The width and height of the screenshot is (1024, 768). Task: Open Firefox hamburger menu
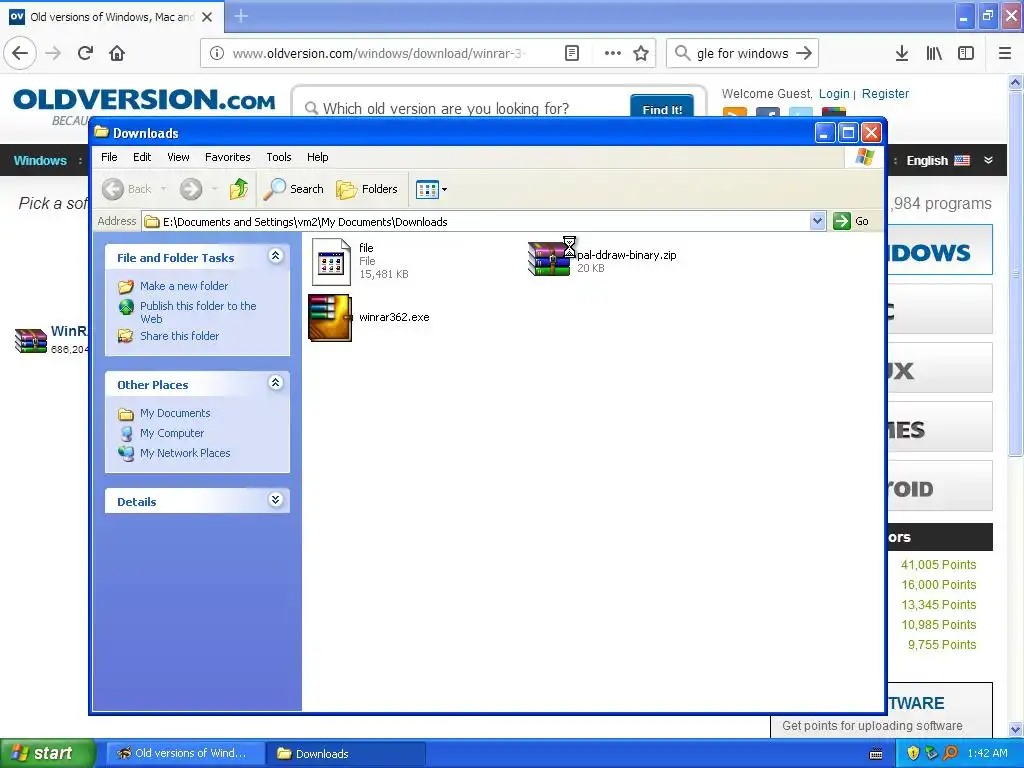[x=1005, y=53]
